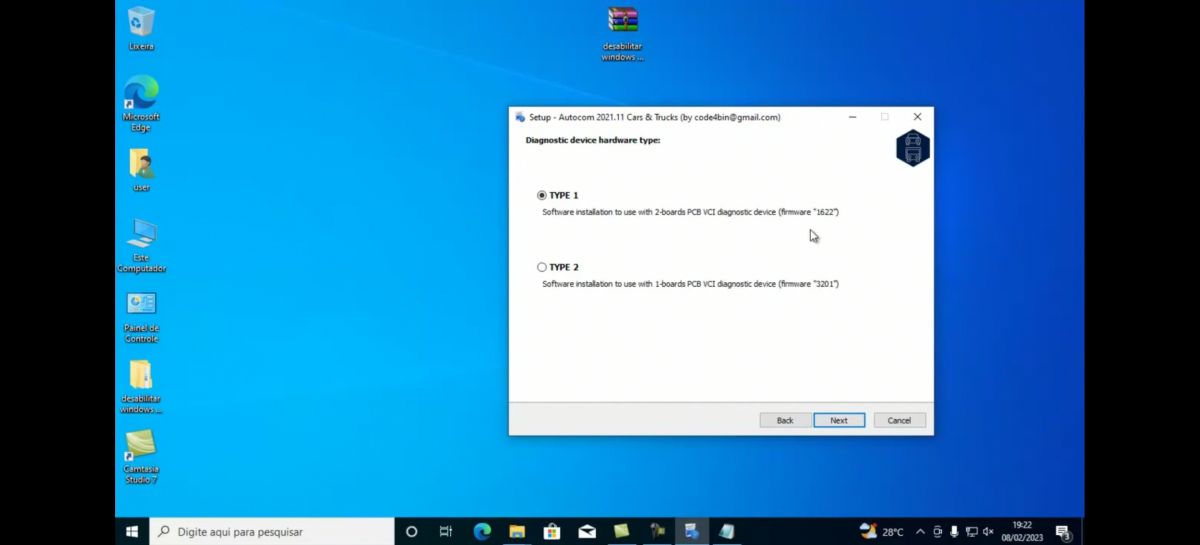
Task: Click the taskbar search box
Action: (x=272, y=532)
